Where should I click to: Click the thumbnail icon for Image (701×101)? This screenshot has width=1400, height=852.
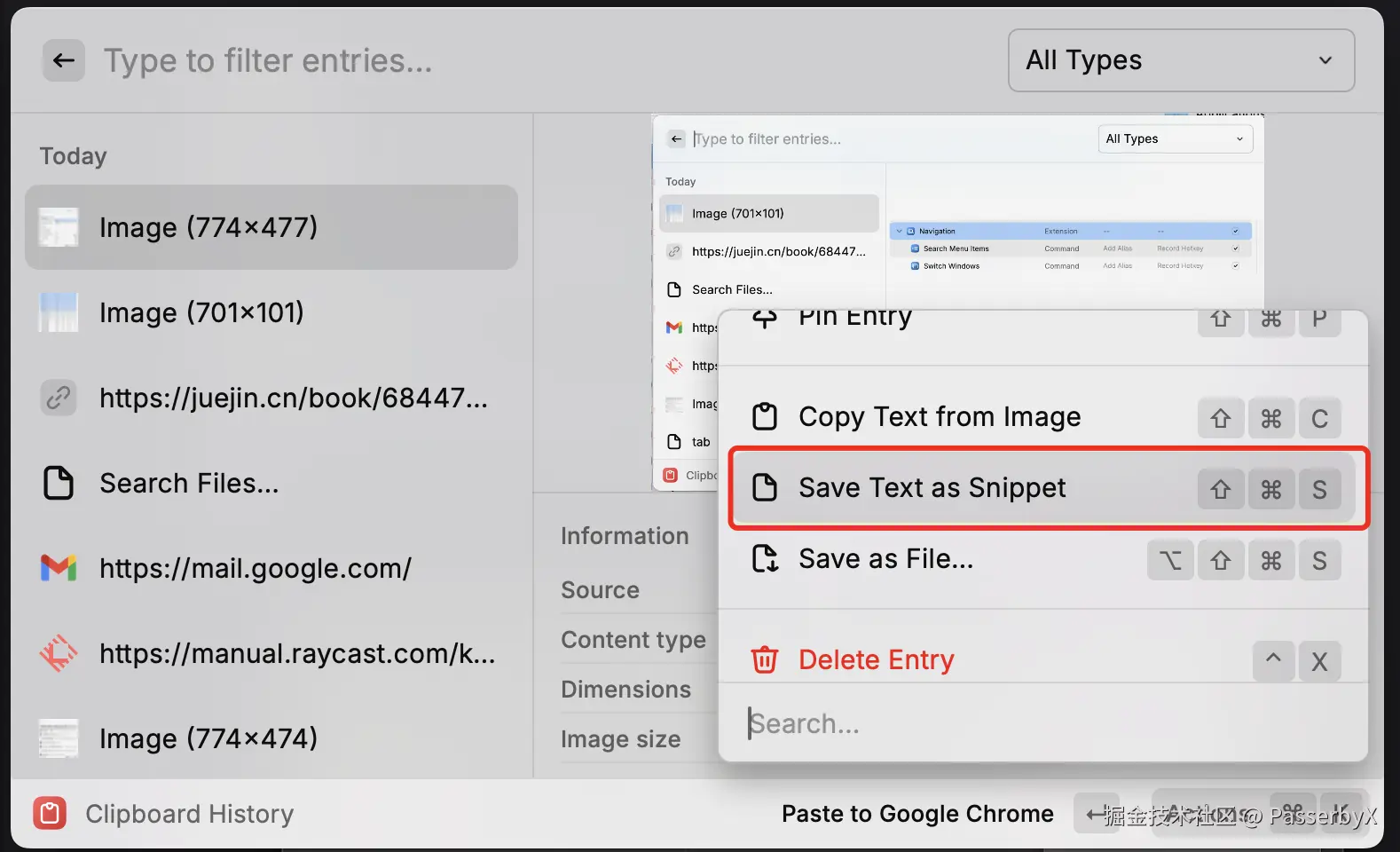[59, 312]
